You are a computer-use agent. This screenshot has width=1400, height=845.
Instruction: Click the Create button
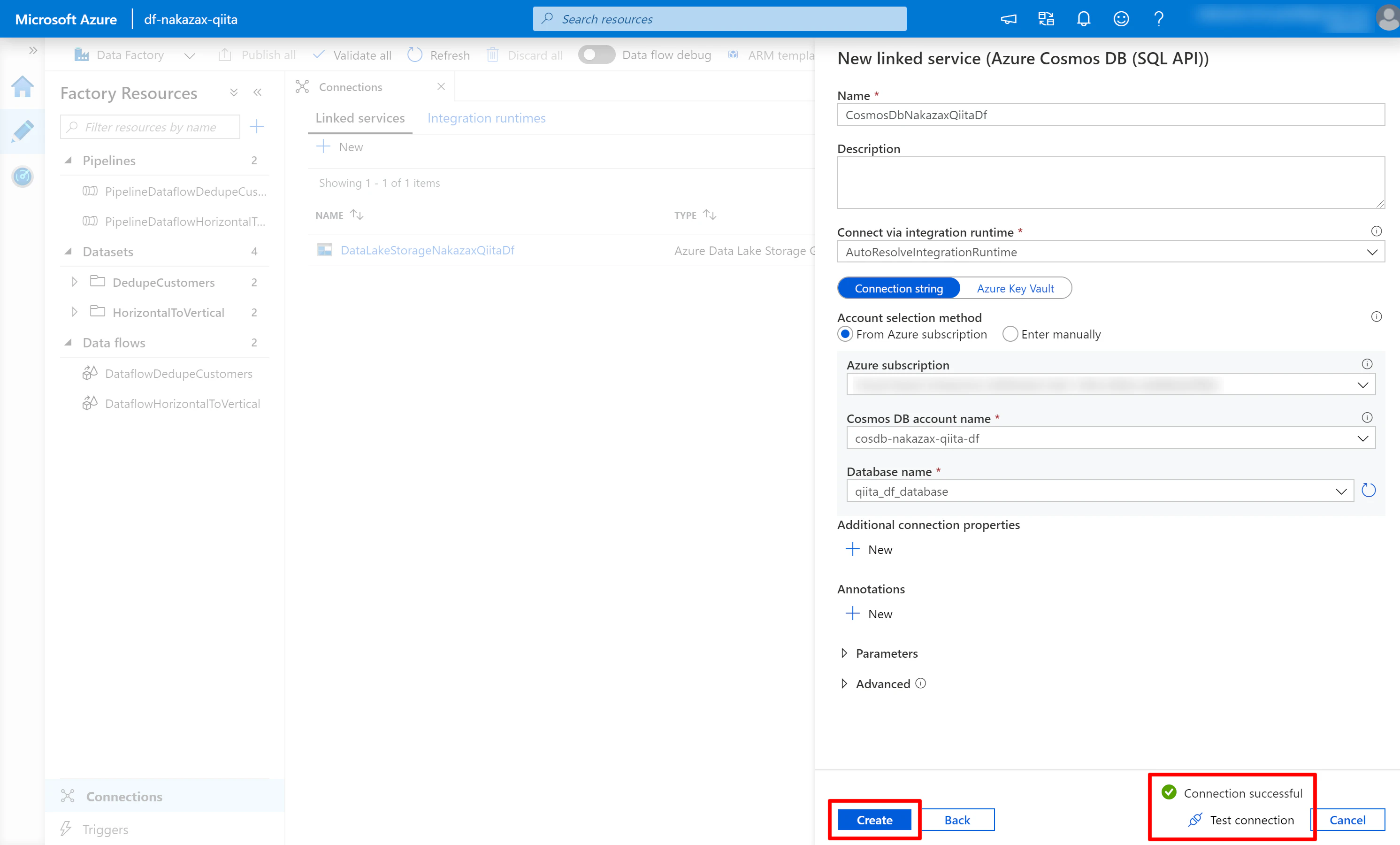874,820
